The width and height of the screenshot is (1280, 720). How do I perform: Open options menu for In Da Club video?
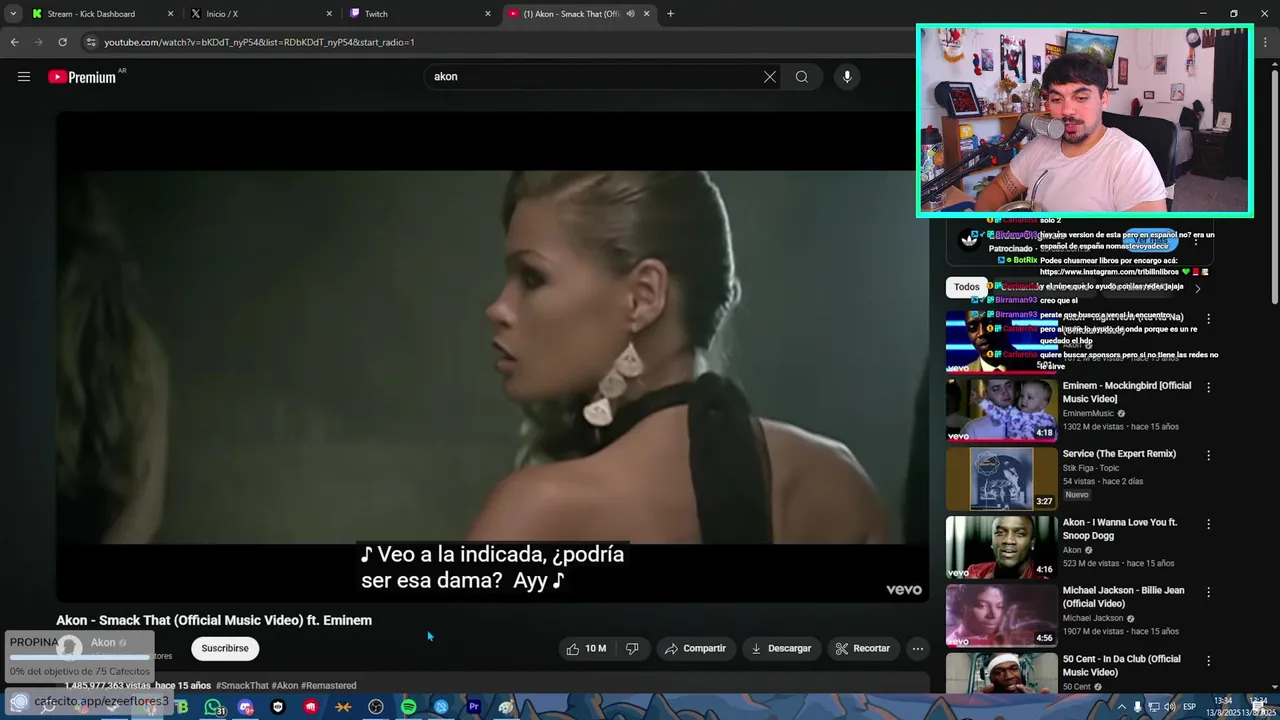(x=1208, y=661)
